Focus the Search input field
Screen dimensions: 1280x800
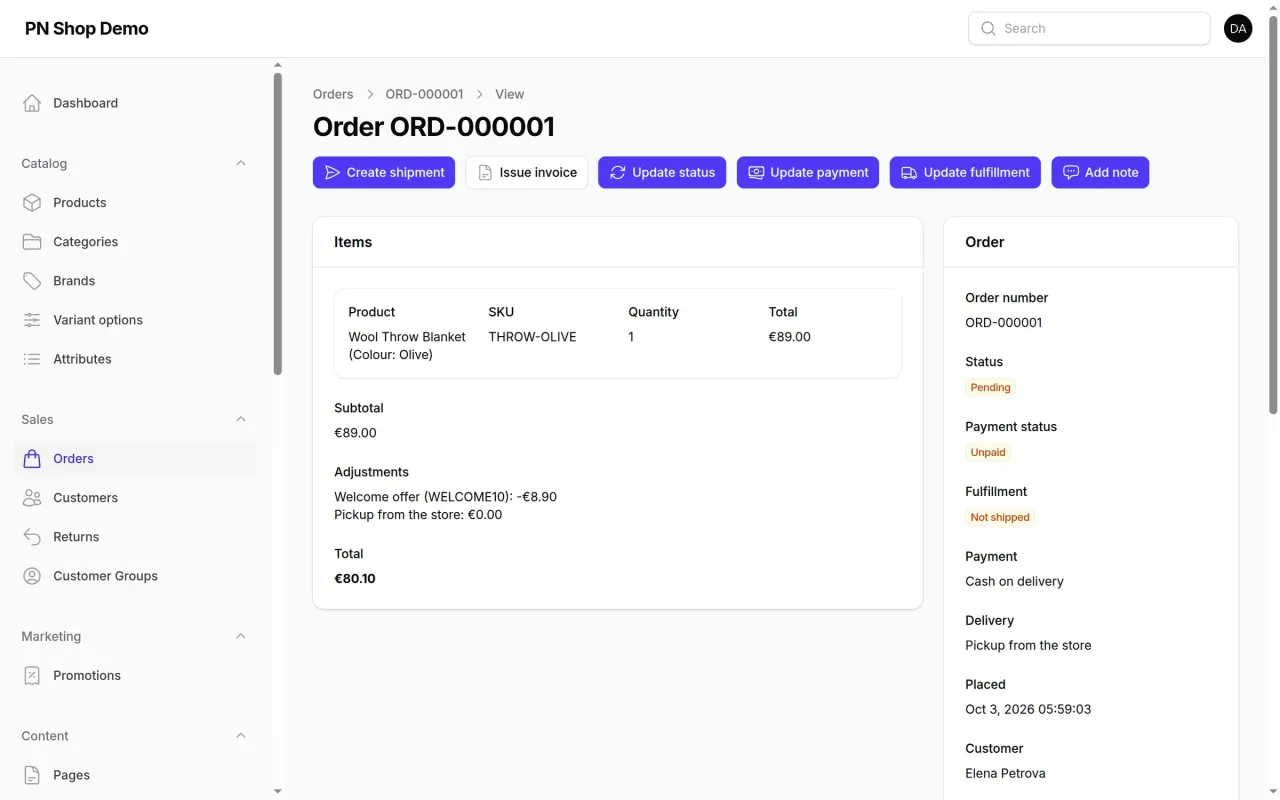pos(1089,29)
